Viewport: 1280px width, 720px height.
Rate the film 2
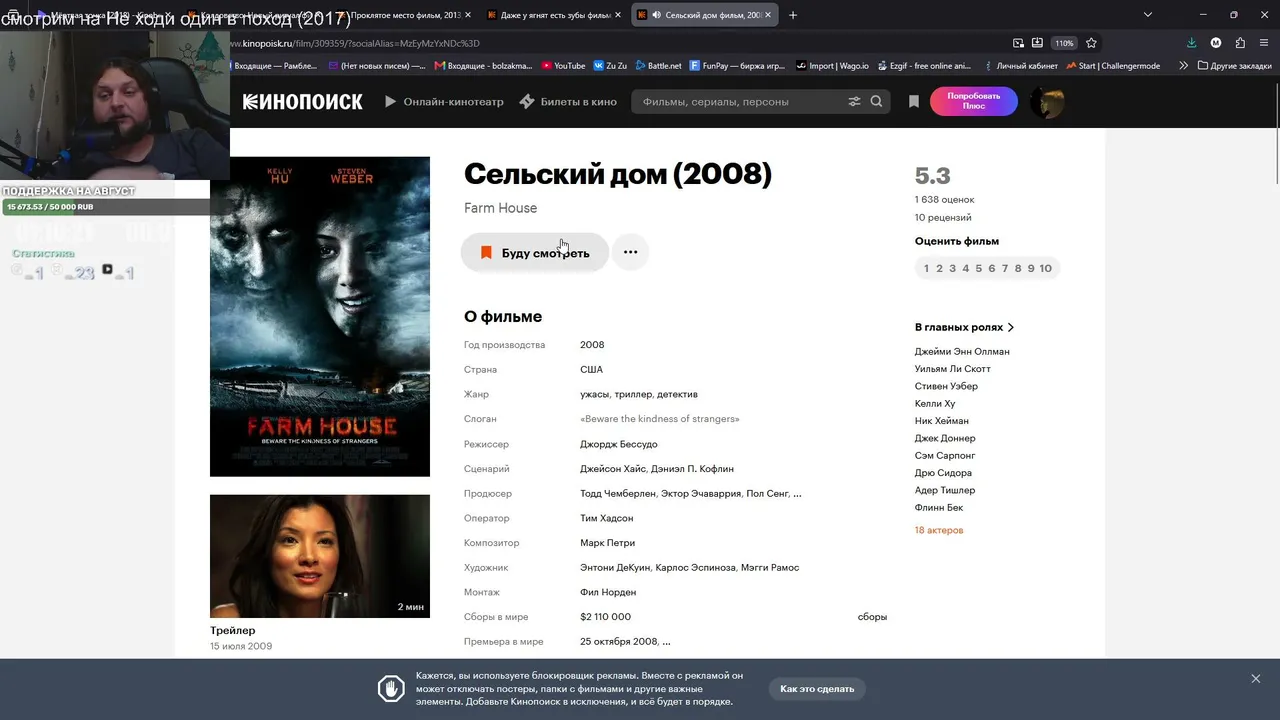click(x=940, y=268)
